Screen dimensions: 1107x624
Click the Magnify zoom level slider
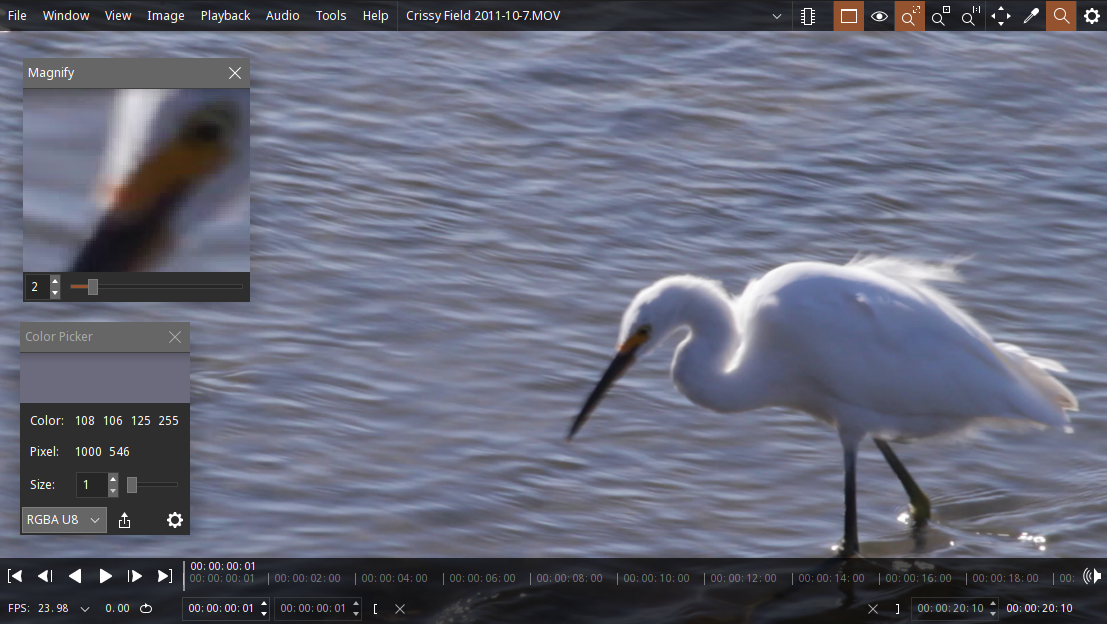coord(156,287)
